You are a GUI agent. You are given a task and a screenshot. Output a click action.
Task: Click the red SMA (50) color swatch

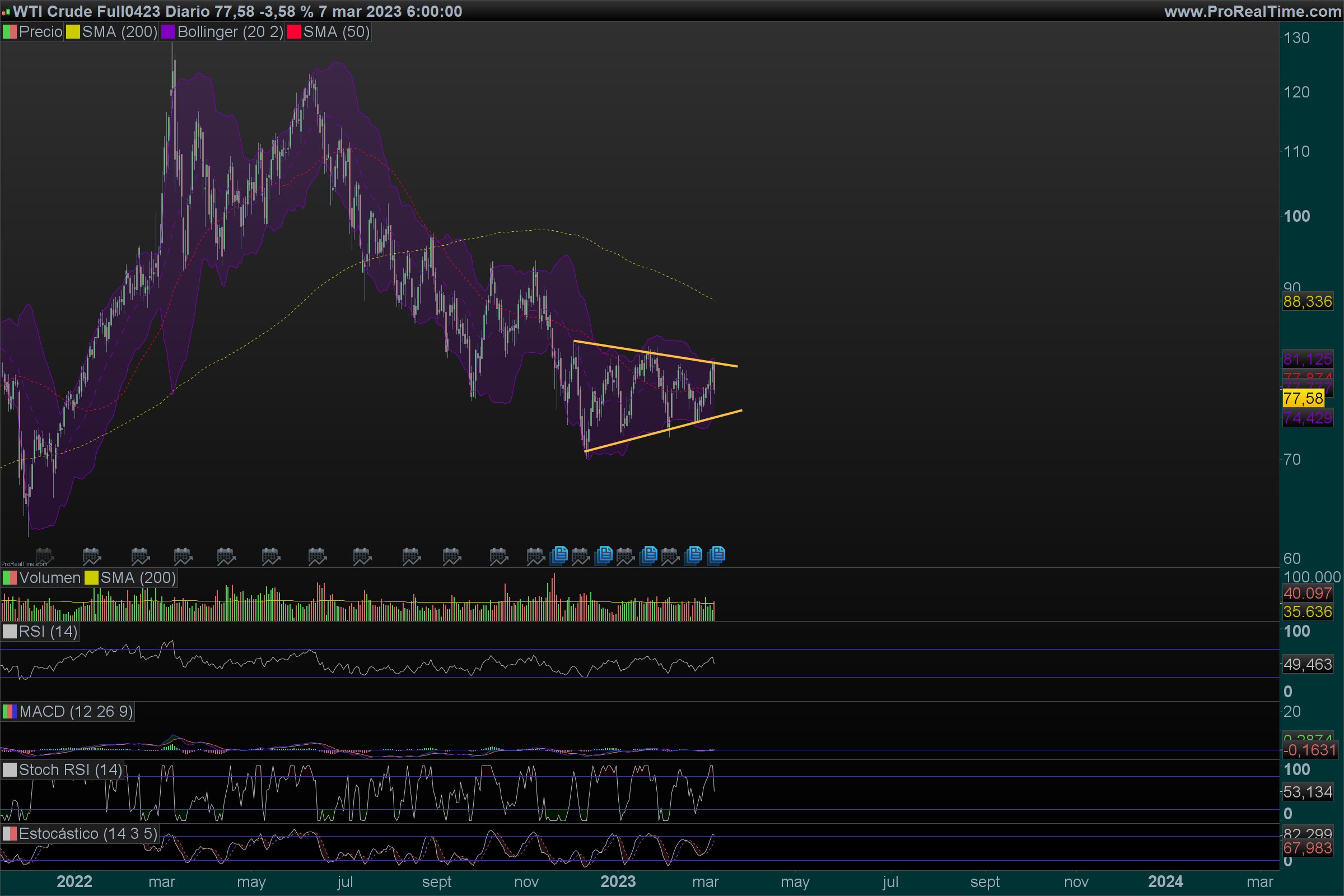tap(293, 32)
